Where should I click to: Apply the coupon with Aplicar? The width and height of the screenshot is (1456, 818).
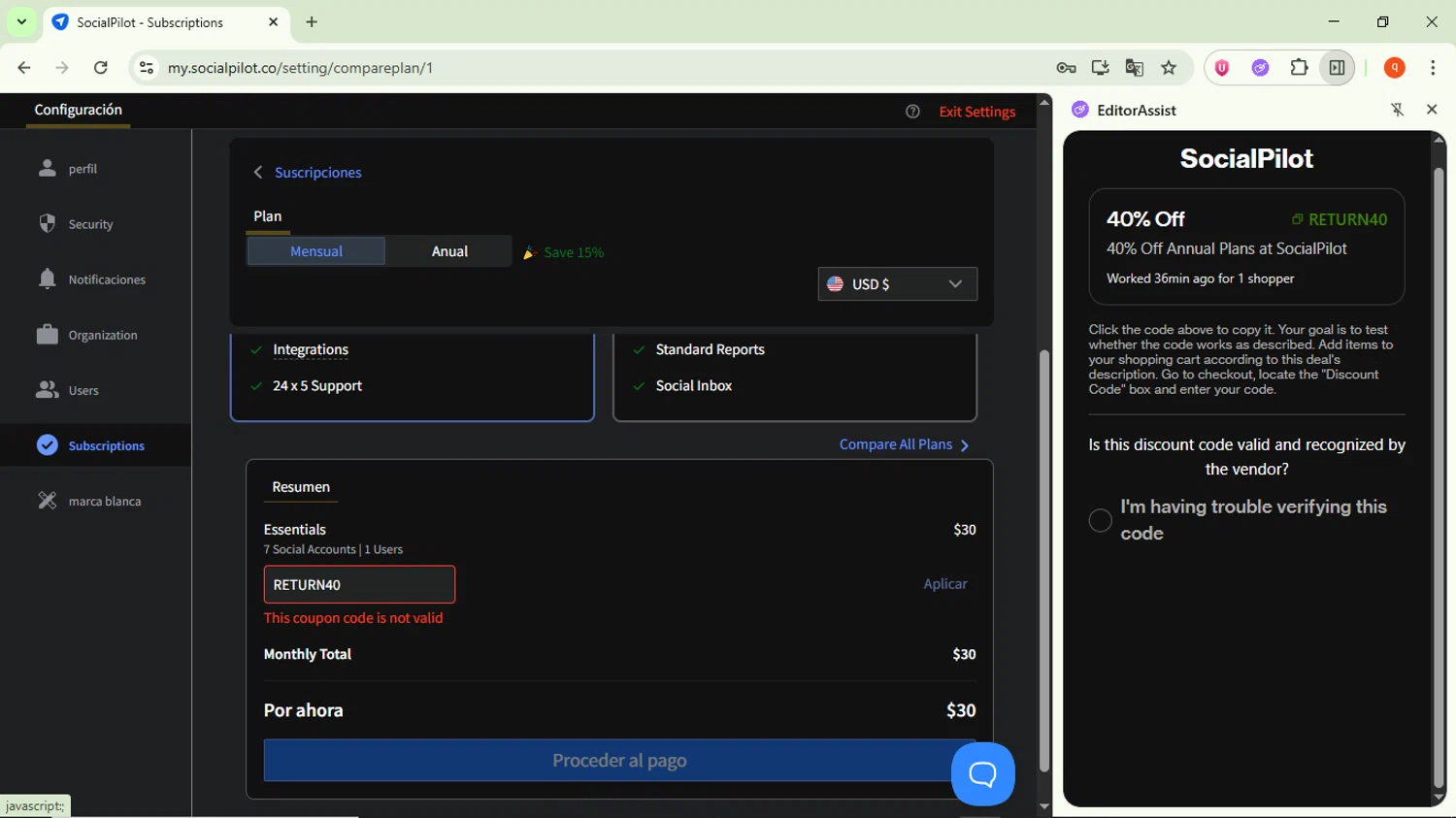pyautogui.click(x=944, y=584)
